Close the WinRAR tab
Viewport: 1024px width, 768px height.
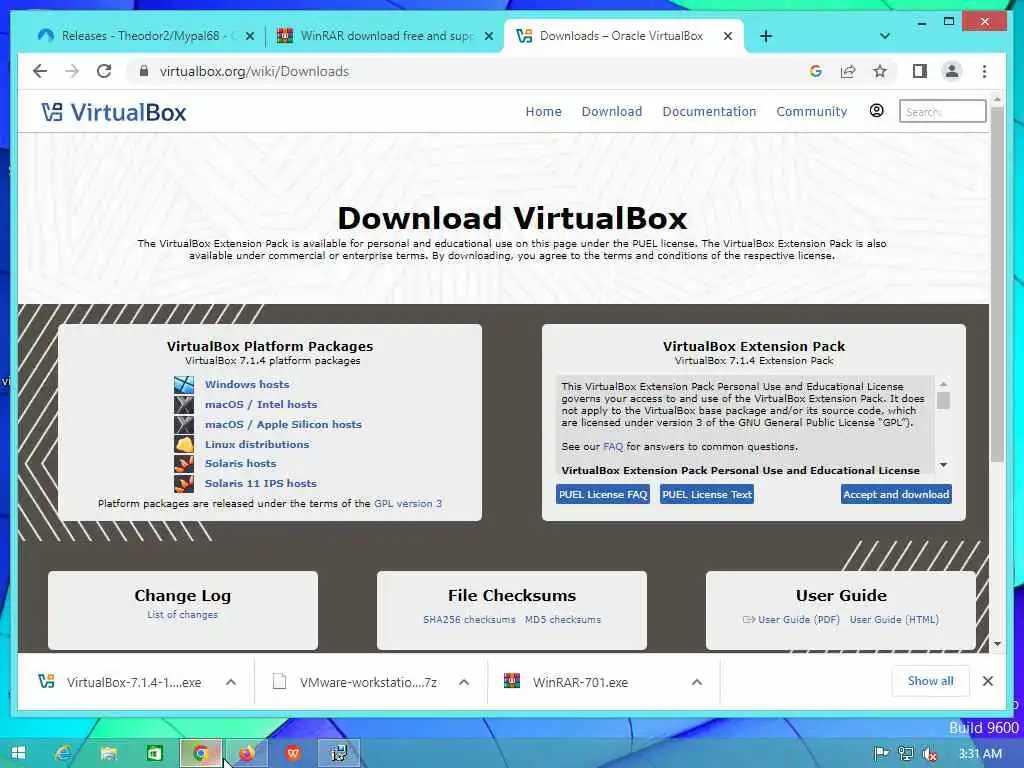[488, 37]
